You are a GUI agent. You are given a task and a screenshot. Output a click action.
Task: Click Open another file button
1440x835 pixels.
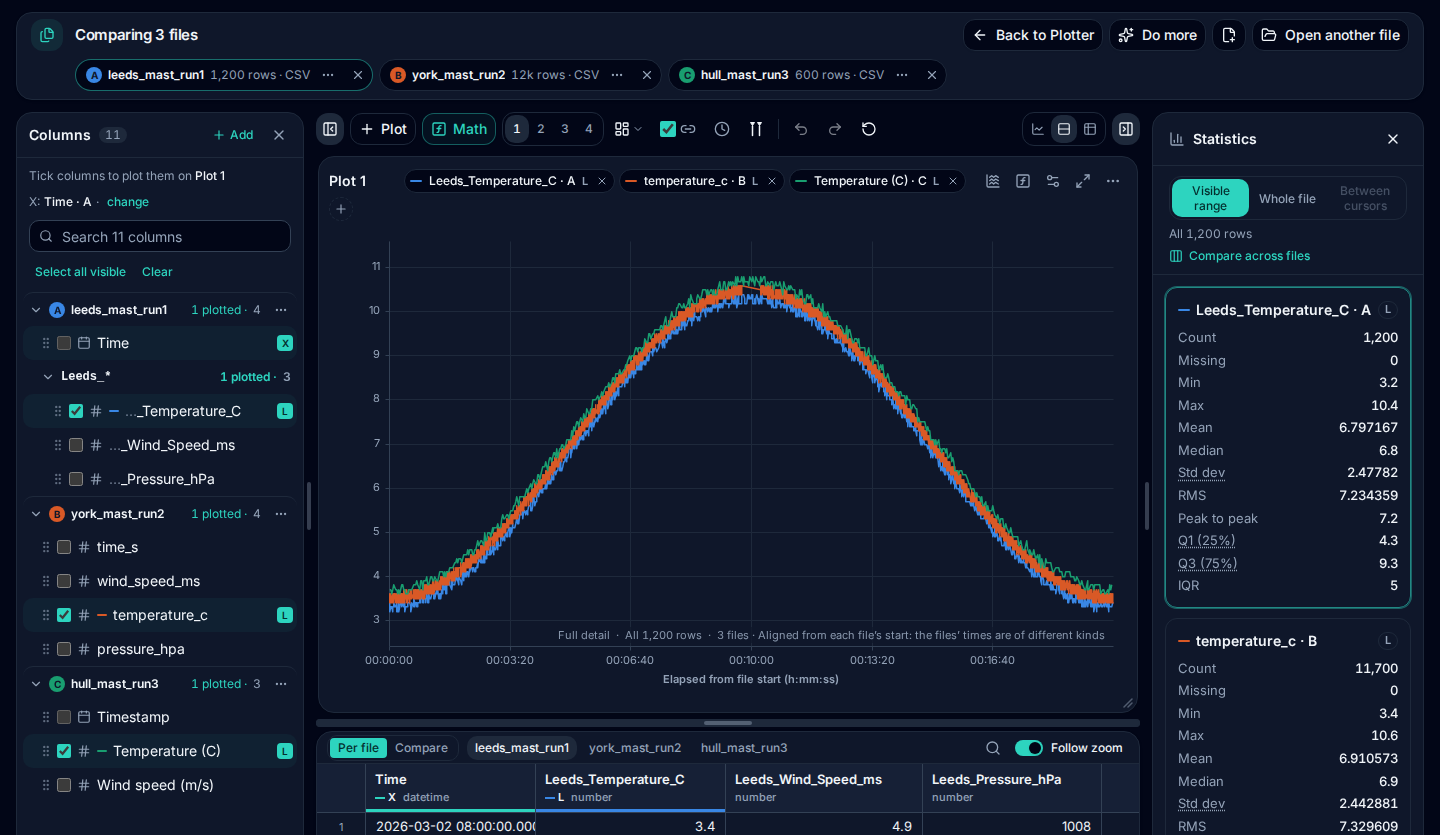(1331, 35)
